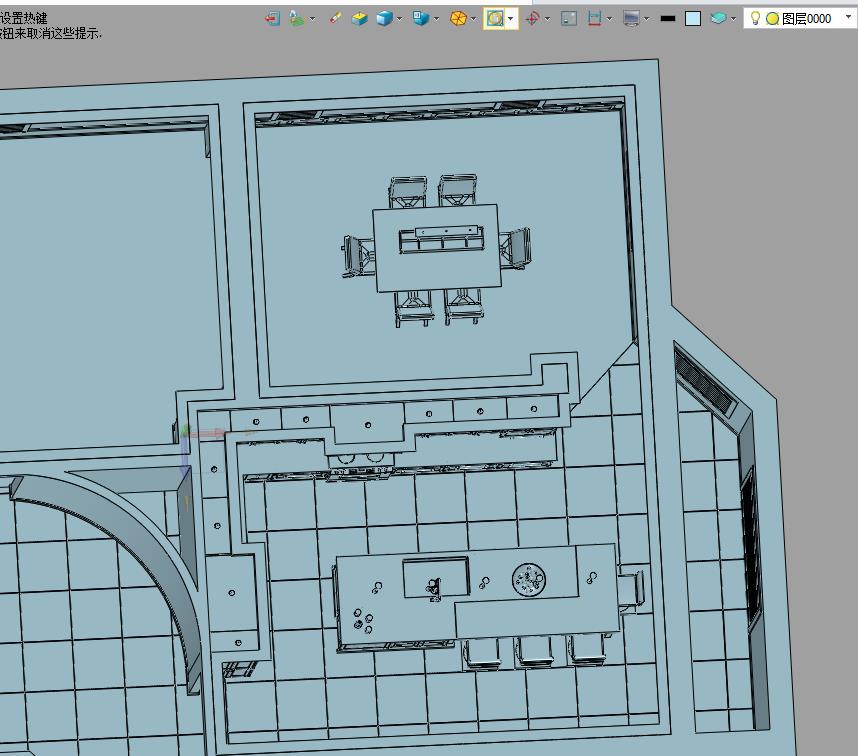Click the gray square panel icon
The image size is (858, 756).
pos(569,19)
